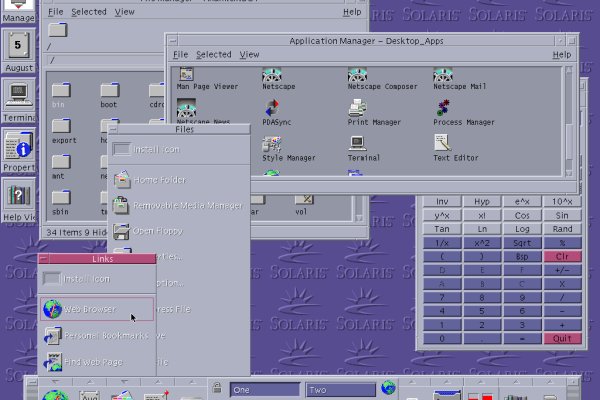600x400 pixels.
Task: Launch Text Editor from Application Manager
Action: click(x=442, y=142)
